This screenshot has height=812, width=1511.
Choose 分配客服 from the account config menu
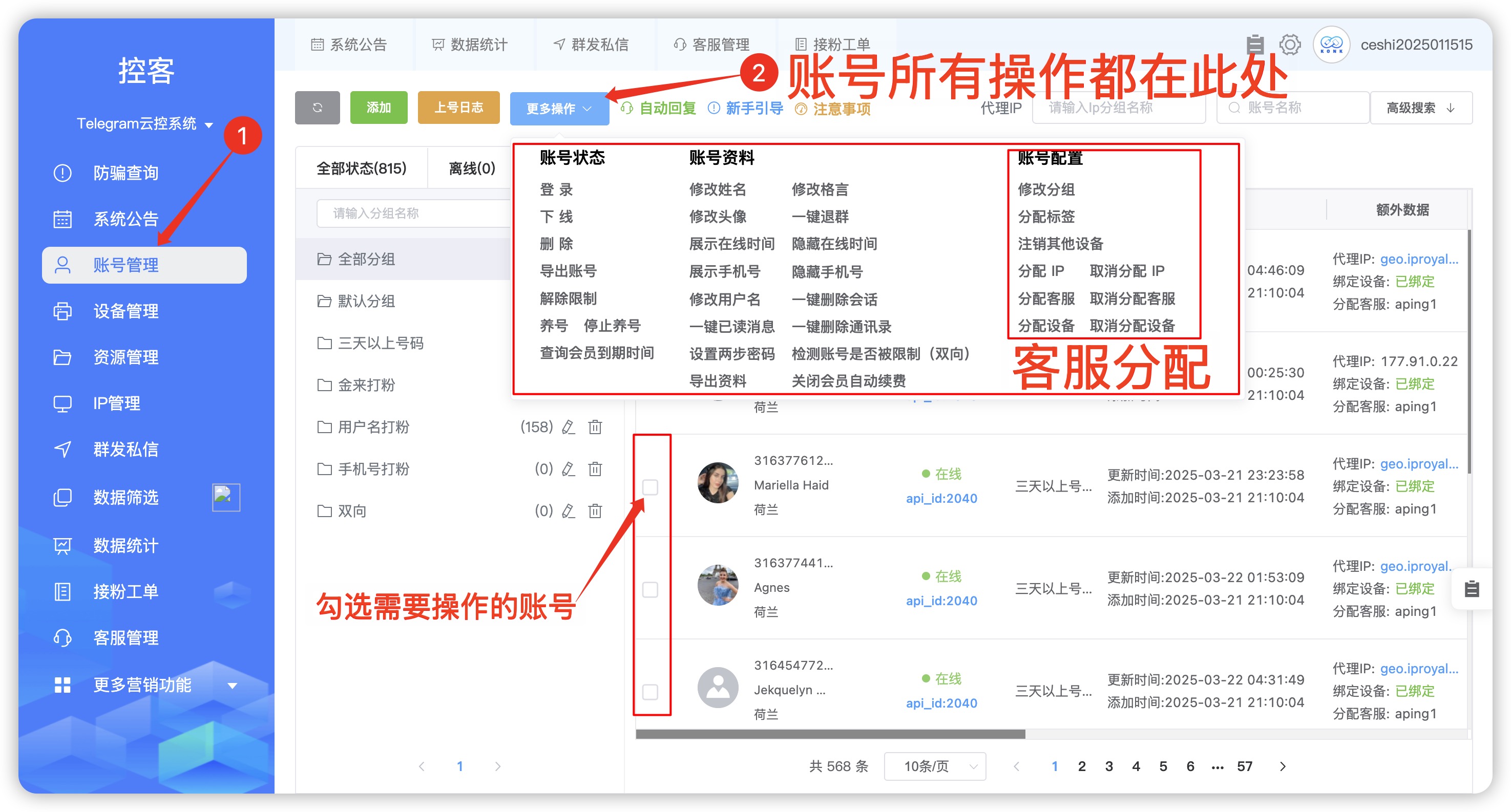tap(1046, 298)
